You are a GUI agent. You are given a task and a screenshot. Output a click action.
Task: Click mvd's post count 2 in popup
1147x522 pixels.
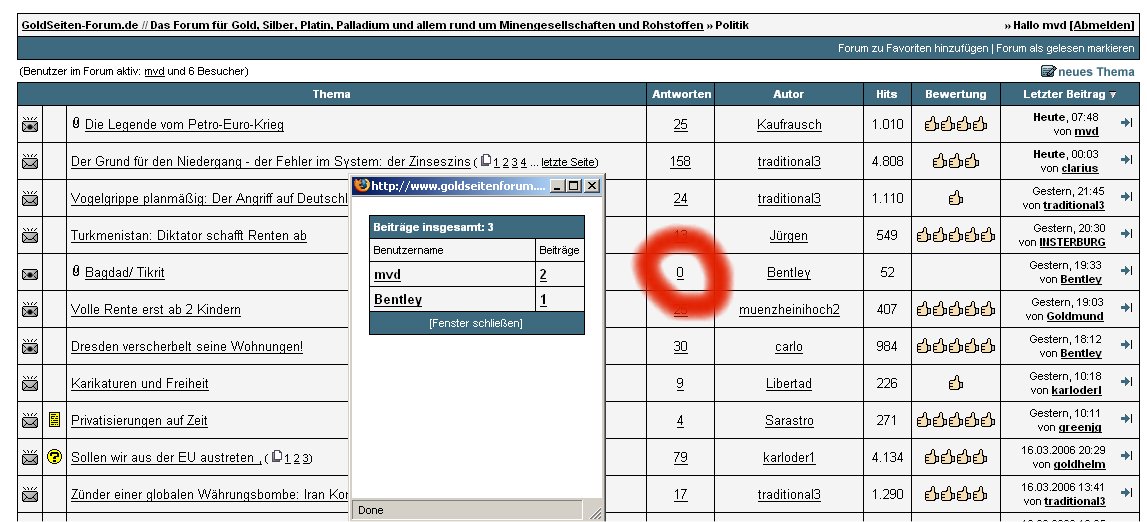[x=544, y=275]
